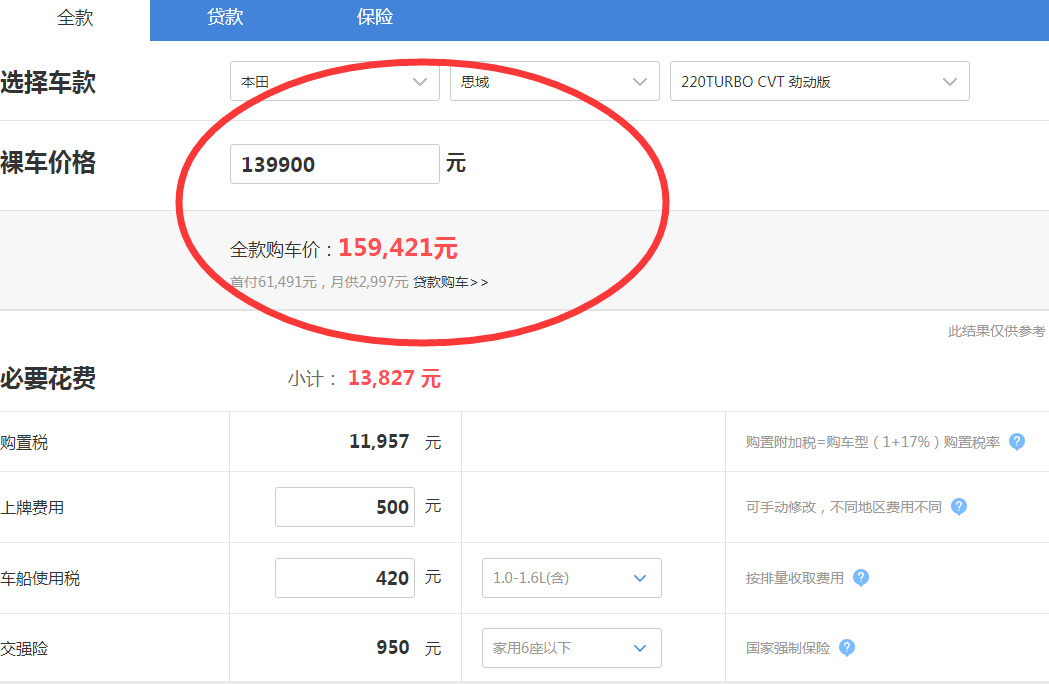Viewport: 1049px width, 684px height.
Task: Click the subtotal 13,827 元
Action: (394, 378)
